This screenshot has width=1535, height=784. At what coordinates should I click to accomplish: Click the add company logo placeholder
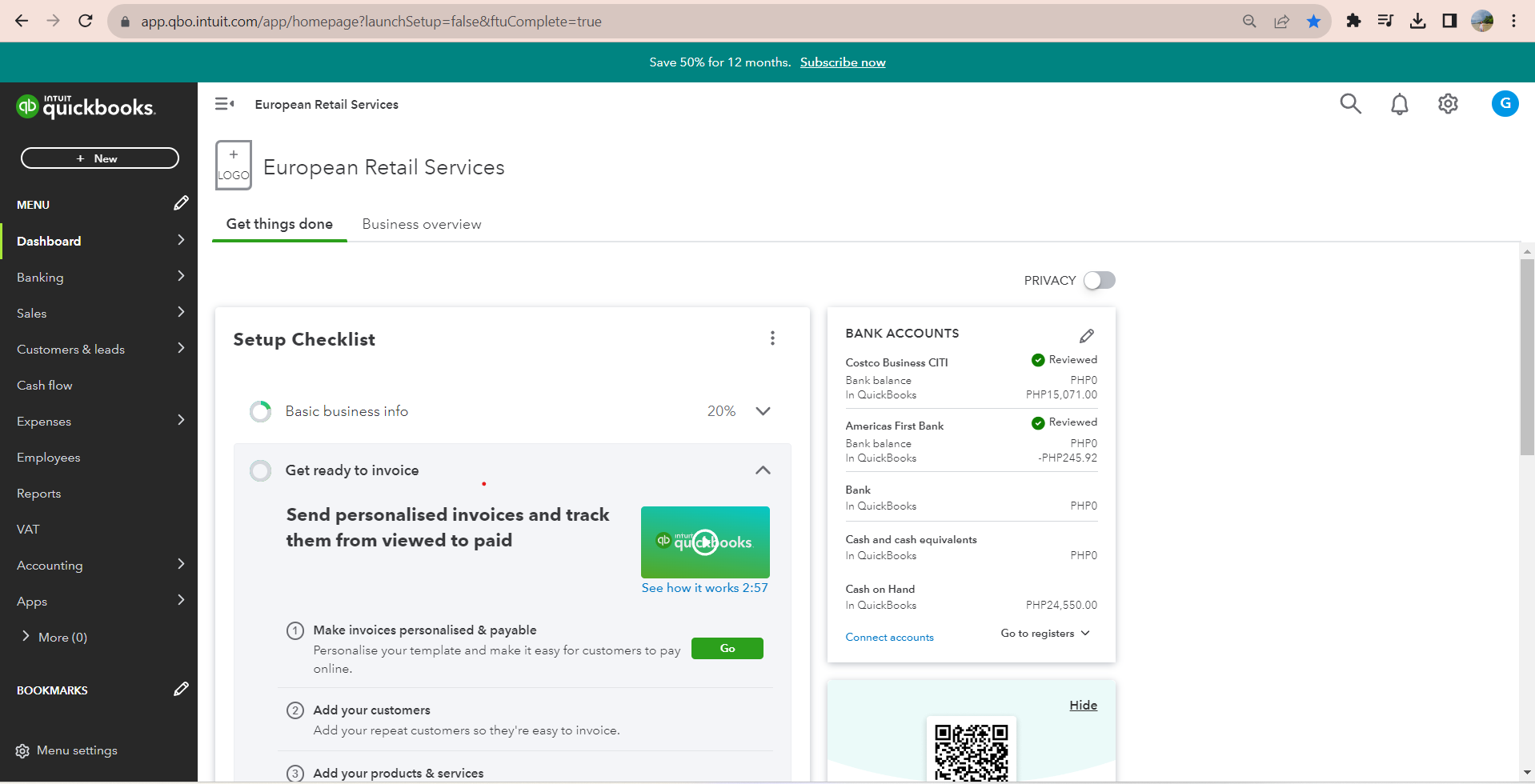pyautogui.click(x=234, y=166)
